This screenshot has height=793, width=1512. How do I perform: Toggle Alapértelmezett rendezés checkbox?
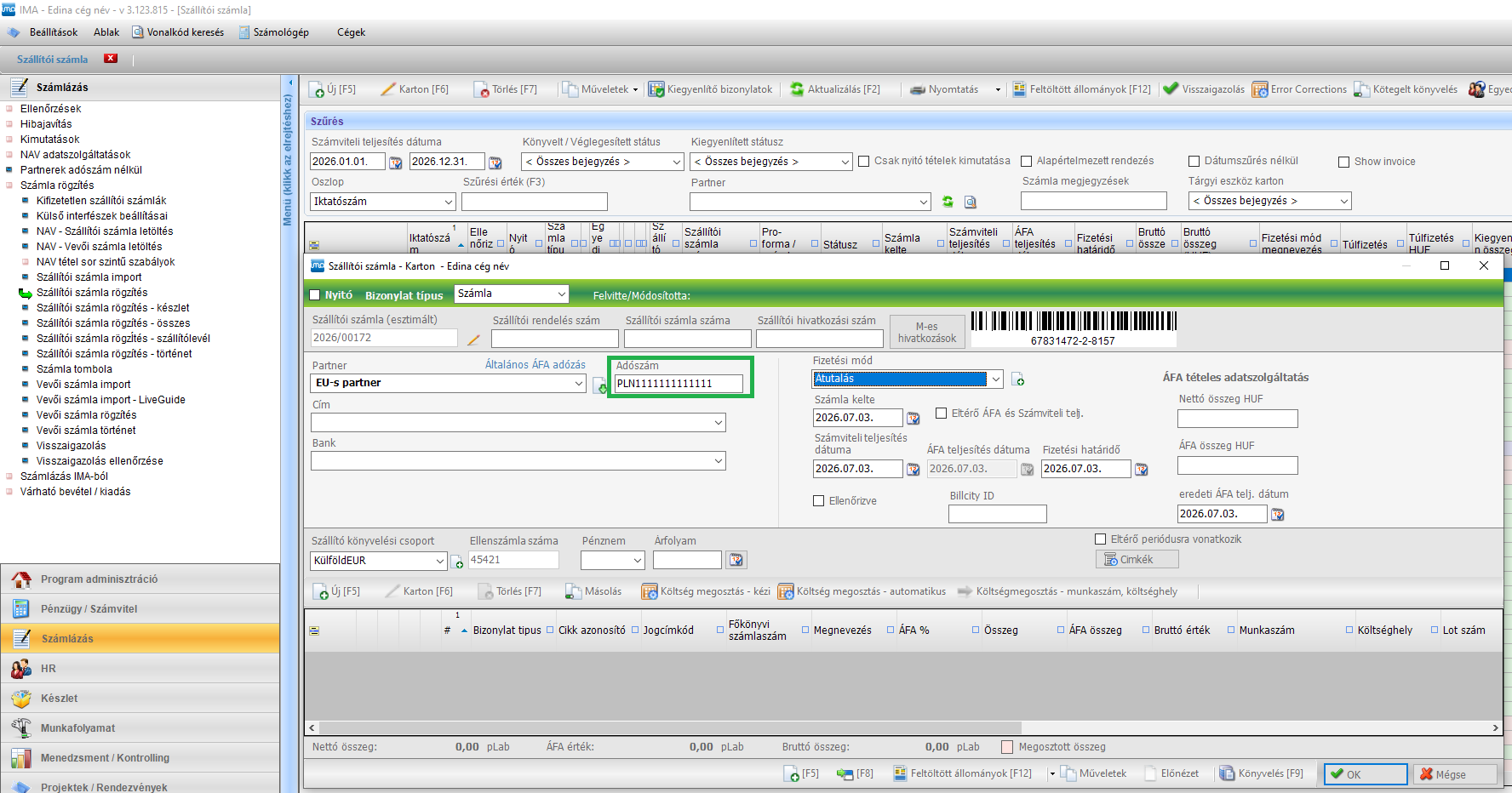point(1026,161)
